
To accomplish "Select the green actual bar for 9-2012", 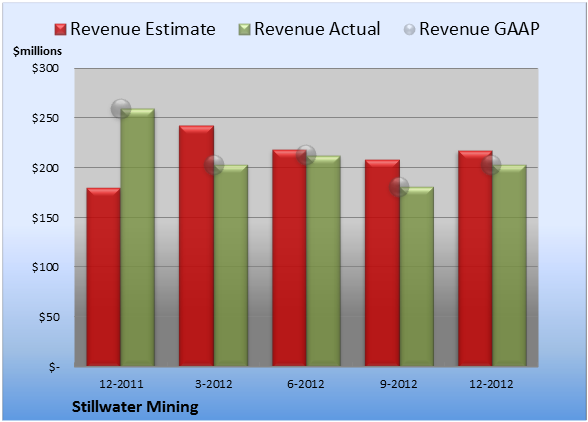I will pos(416,276).
